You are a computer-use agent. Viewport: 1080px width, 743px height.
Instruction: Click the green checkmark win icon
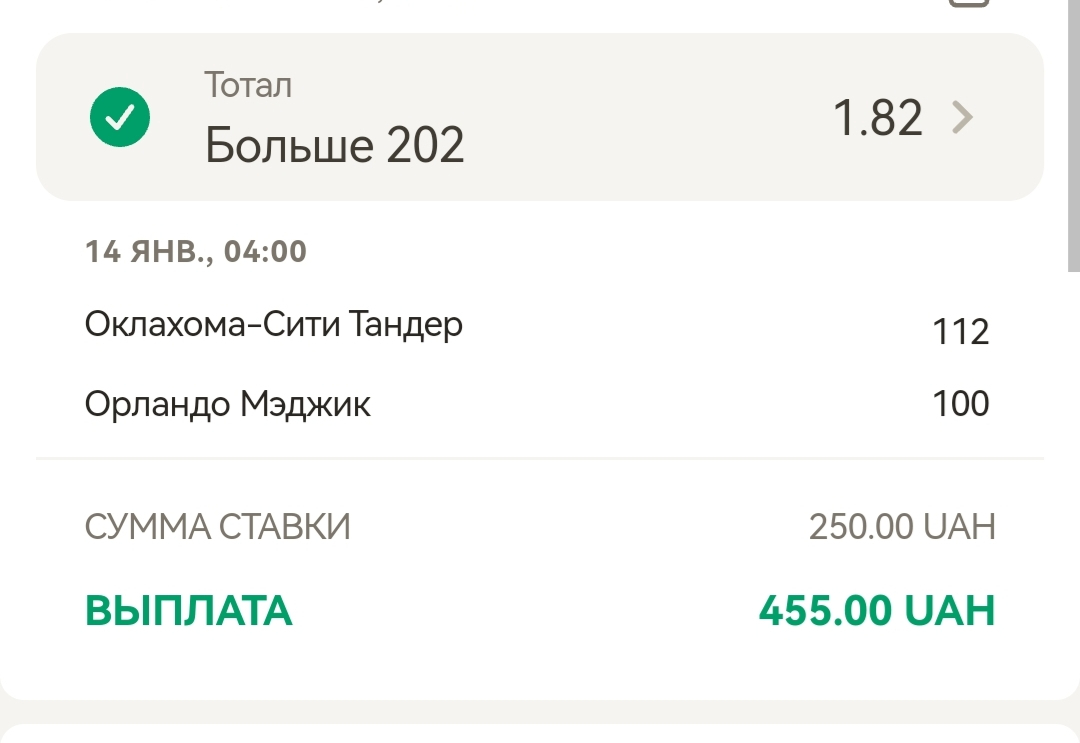(120, 118)
